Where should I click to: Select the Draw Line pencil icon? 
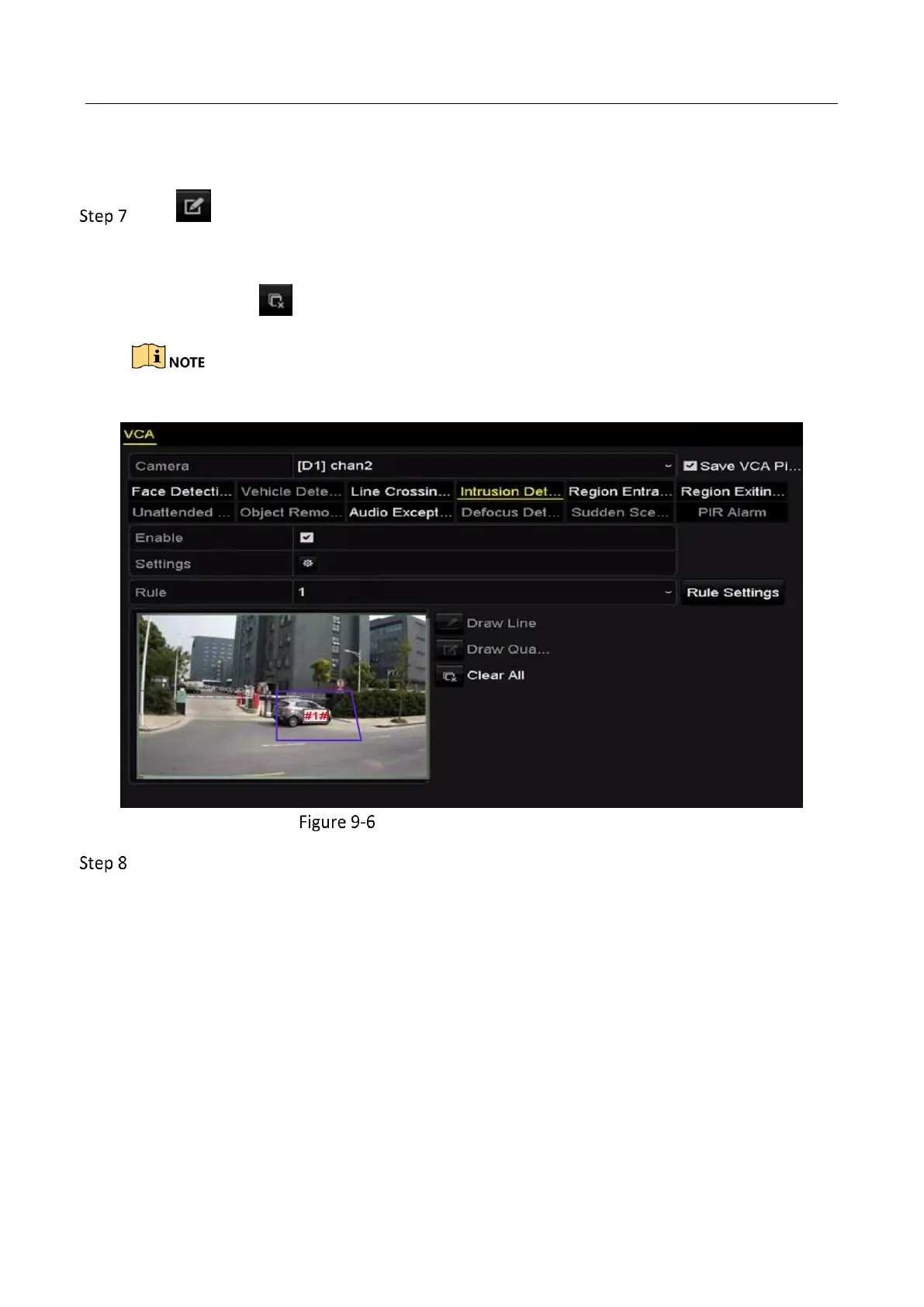click(448, 623)
